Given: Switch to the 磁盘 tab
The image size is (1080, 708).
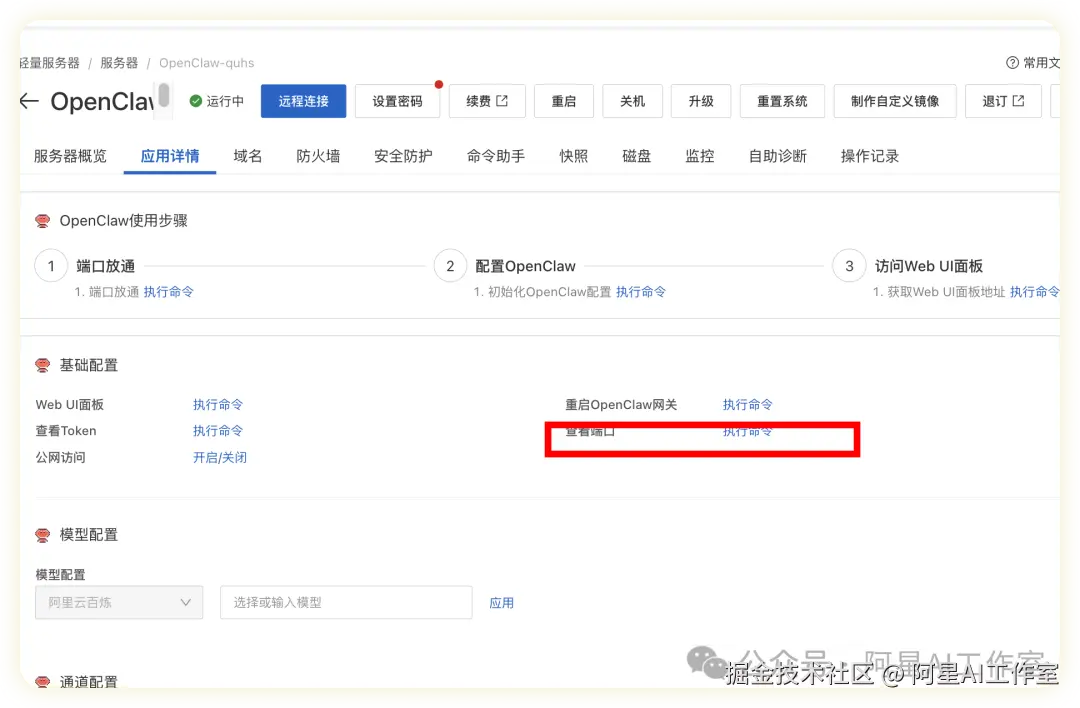Looking at the screenshot, I should [x=636, y=156].
